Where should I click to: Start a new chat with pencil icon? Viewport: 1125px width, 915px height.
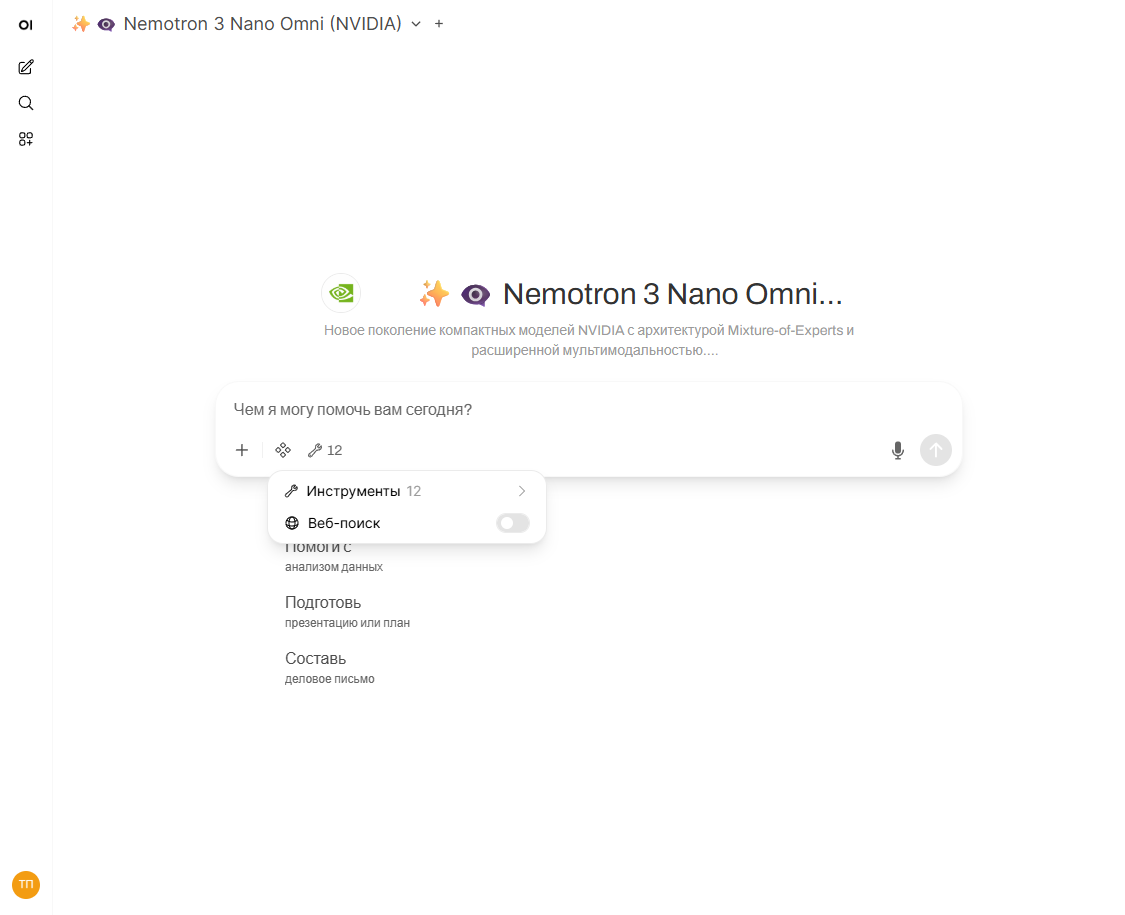click(26, 67)
